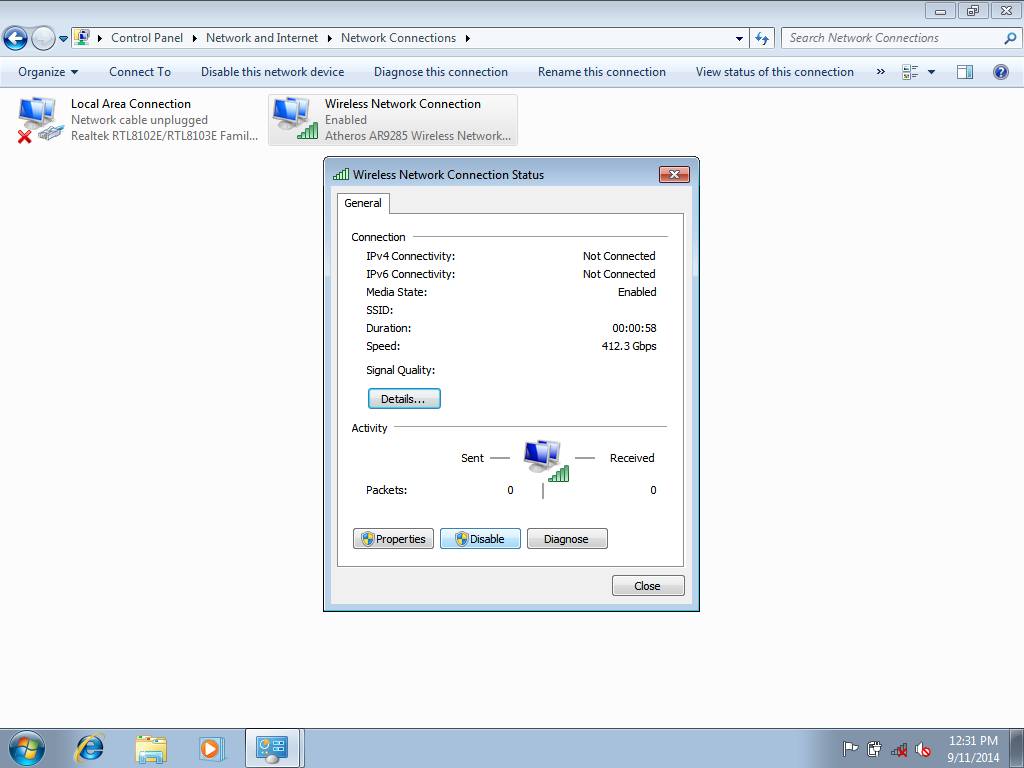Click the greyed Forward navigation arrow
The image size is (1024, 768).
[x=43, y=39]
